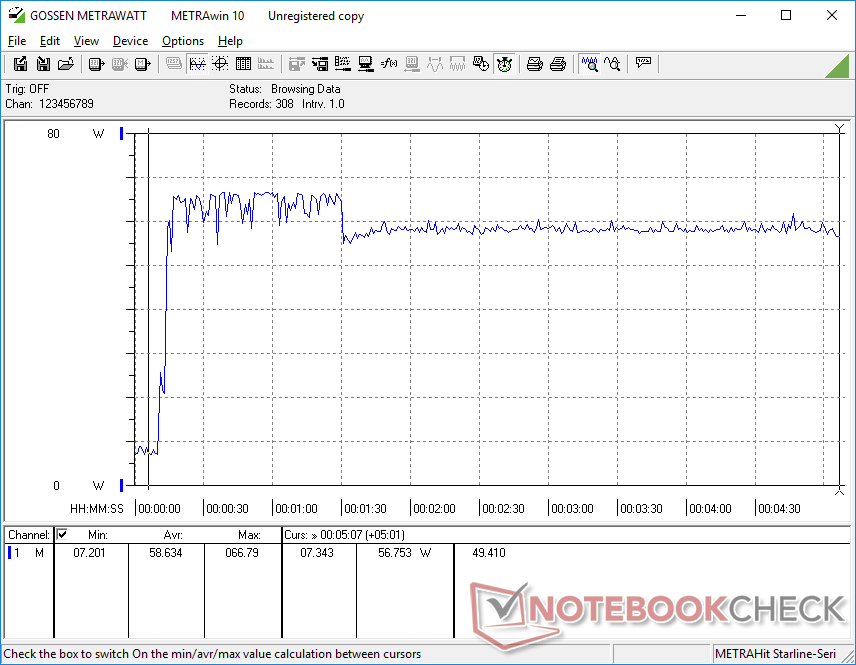The height and width of the screenshot is (665, 856).
Task: Click the upper Y-axis scale marker at 80 W
Action: click(122, 133)
